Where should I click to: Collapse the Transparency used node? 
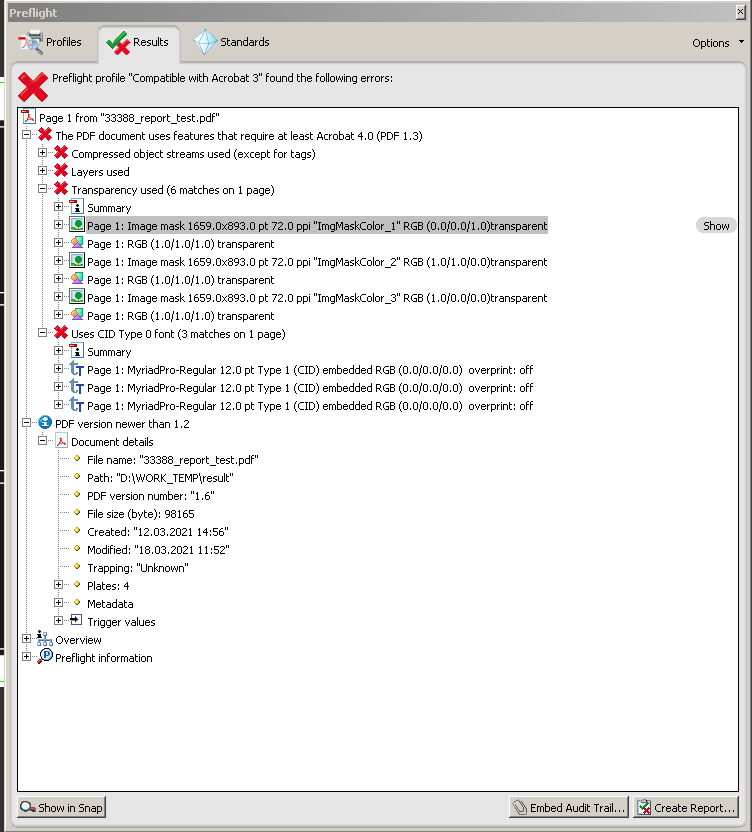[x=42, y=189]
